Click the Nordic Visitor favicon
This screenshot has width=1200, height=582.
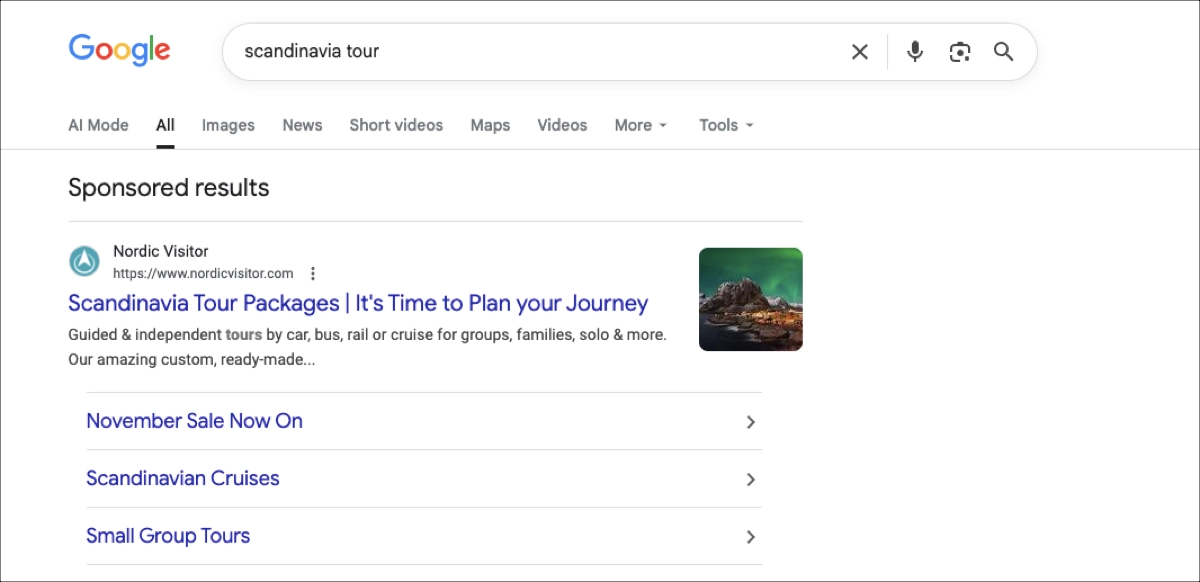[x=84, y=261]
